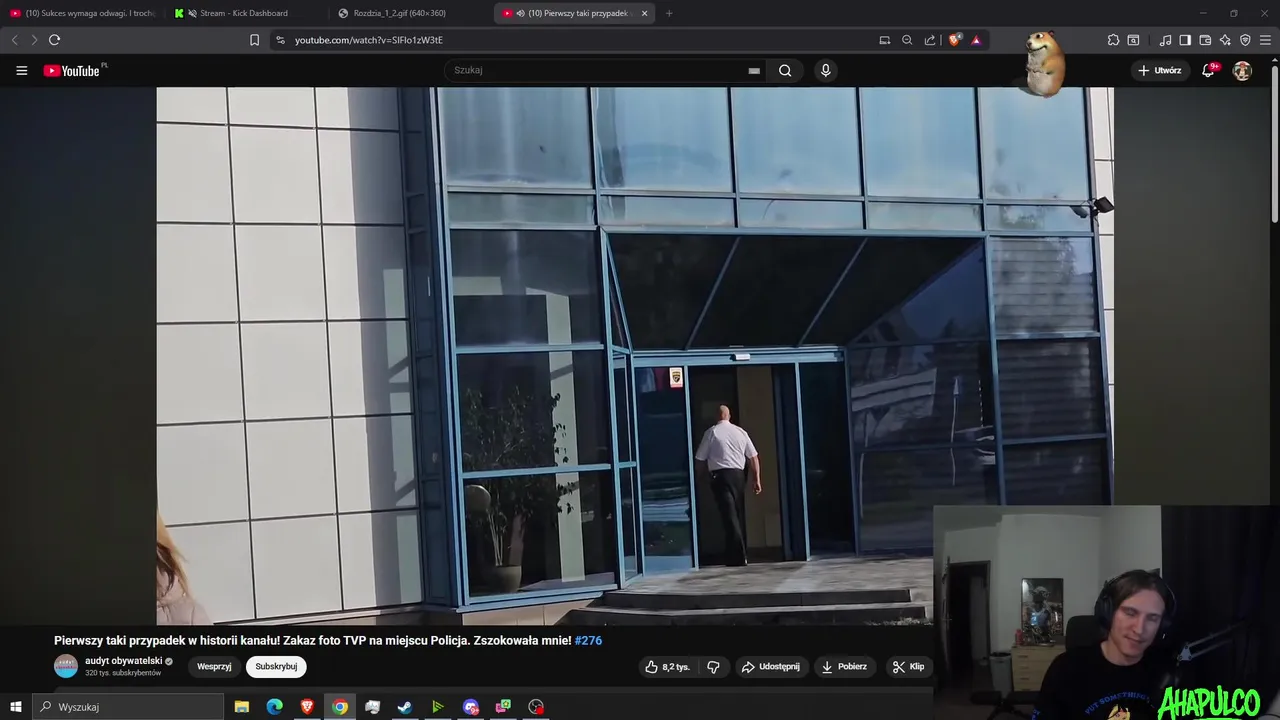The height and width of the screenshot is (720, 1280).
Task: Bookmark this page with the bookmark icon
Action: tap(254, 40)
